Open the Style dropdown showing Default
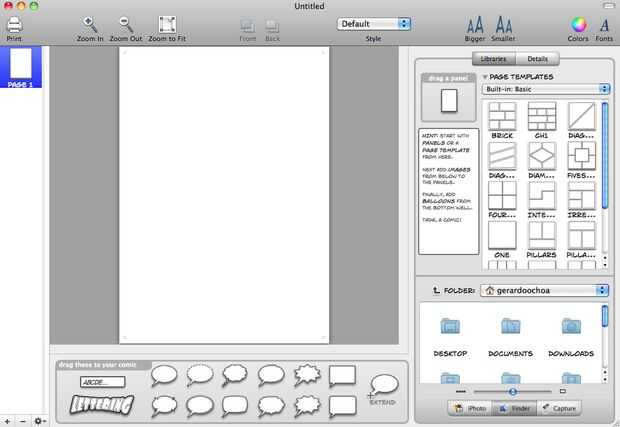 [x=374, y=24]
